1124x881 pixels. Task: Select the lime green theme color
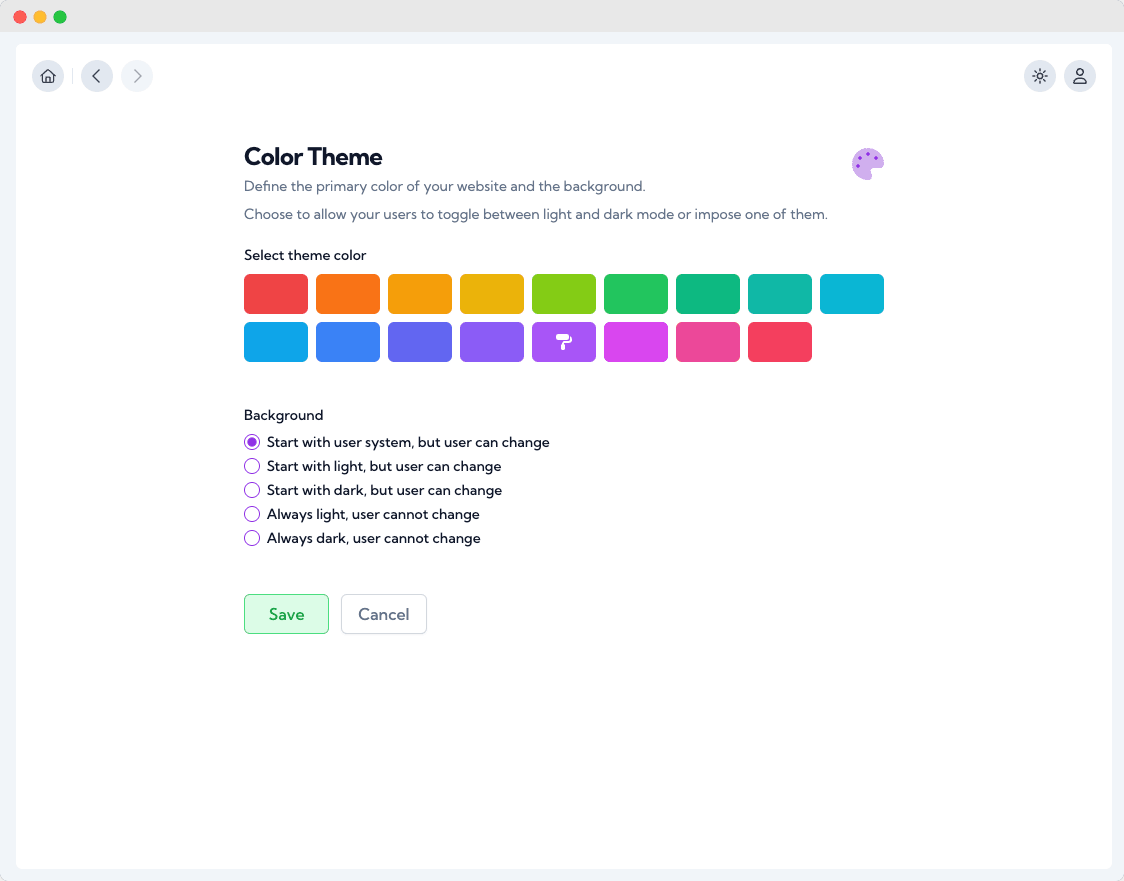(564, 294)
